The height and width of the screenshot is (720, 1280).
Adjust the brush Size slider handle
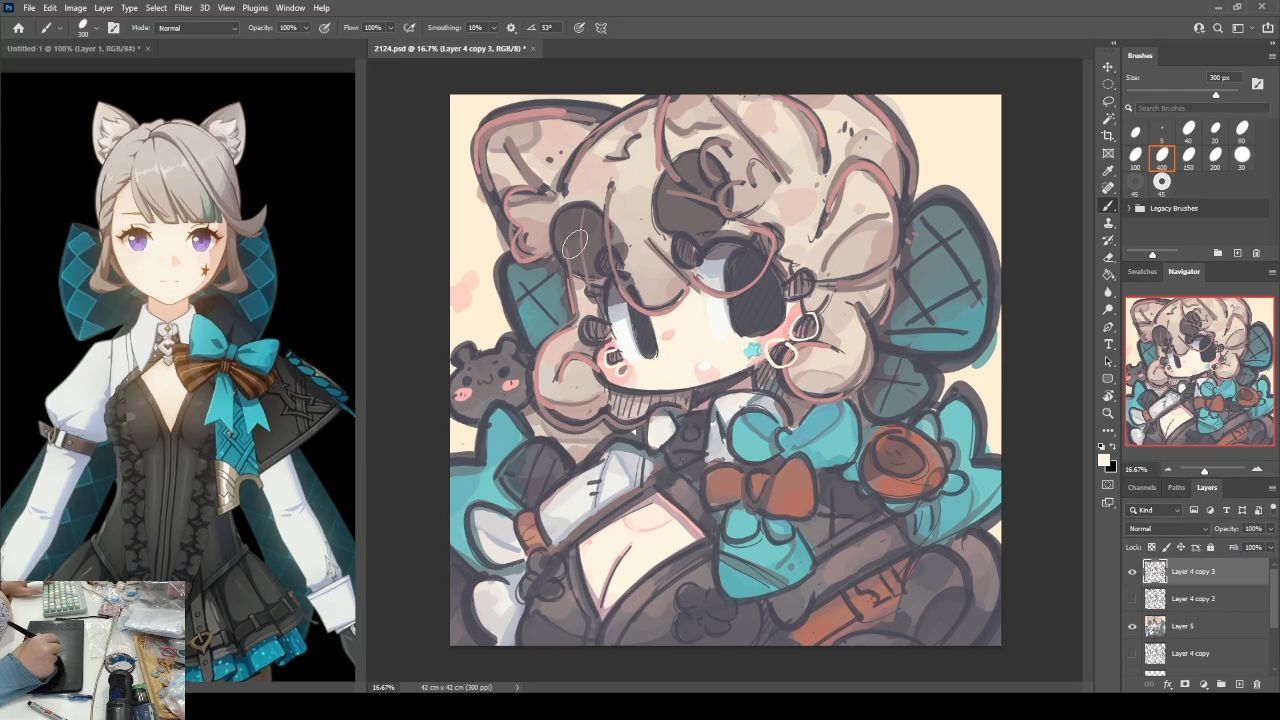point(1216,95)
